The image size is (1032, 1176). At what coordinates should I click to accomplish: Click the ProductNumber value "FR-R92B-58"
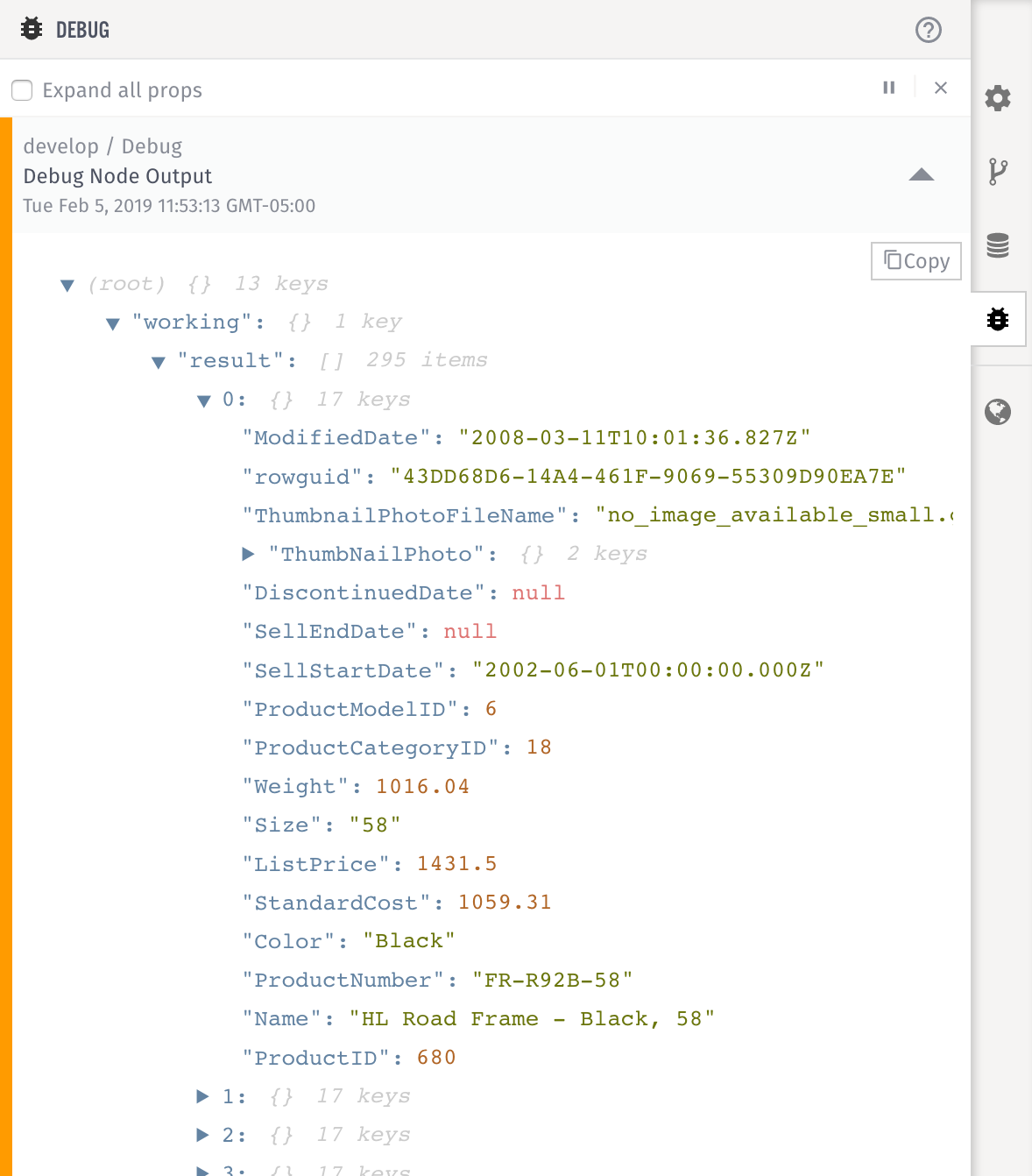click(553, 980)
